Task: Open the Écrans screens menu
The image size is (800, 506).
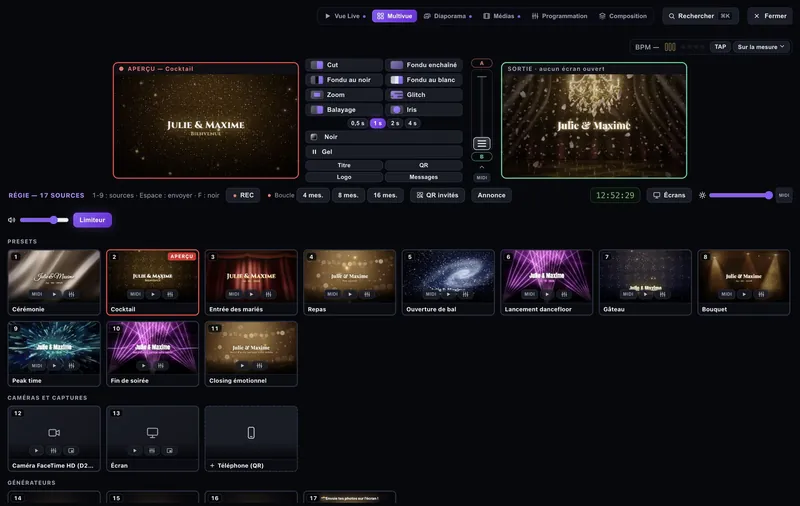Action: pyautogui.click(x=669, y=195)
